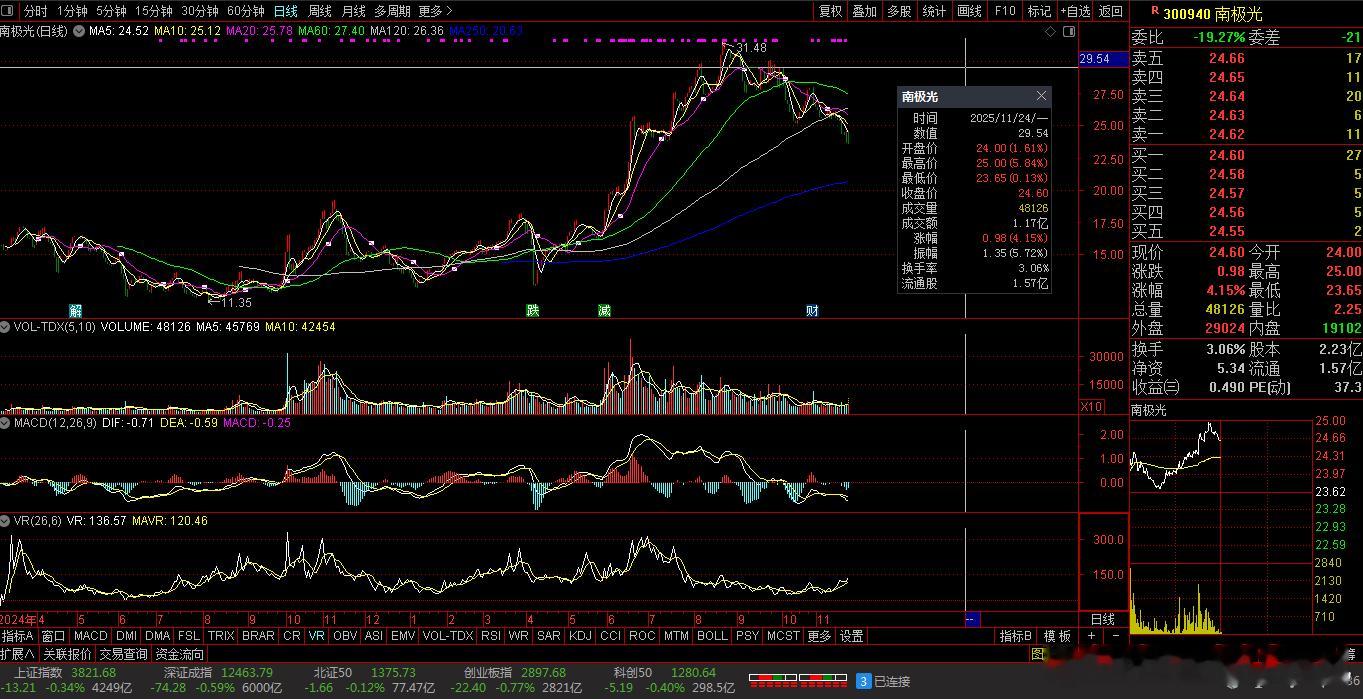Click the 解 event marker on chart
The width and height of the screenshot is (1363, 699).
click(75, 310)
